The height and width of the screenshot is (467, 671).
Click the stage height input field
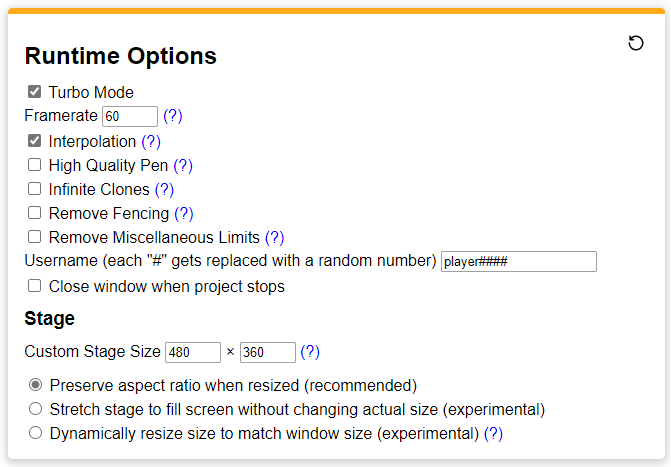click(x=267, y=352)
